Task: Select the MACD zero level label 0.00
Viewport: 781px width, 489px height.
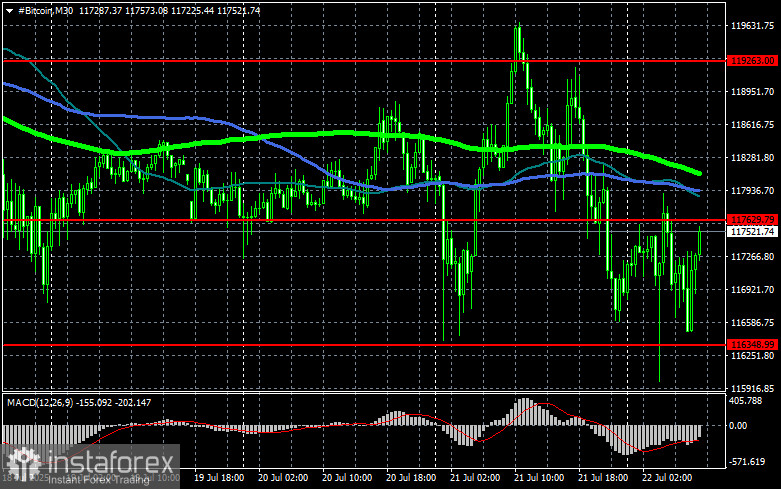Action: click(x=738, y=425)
